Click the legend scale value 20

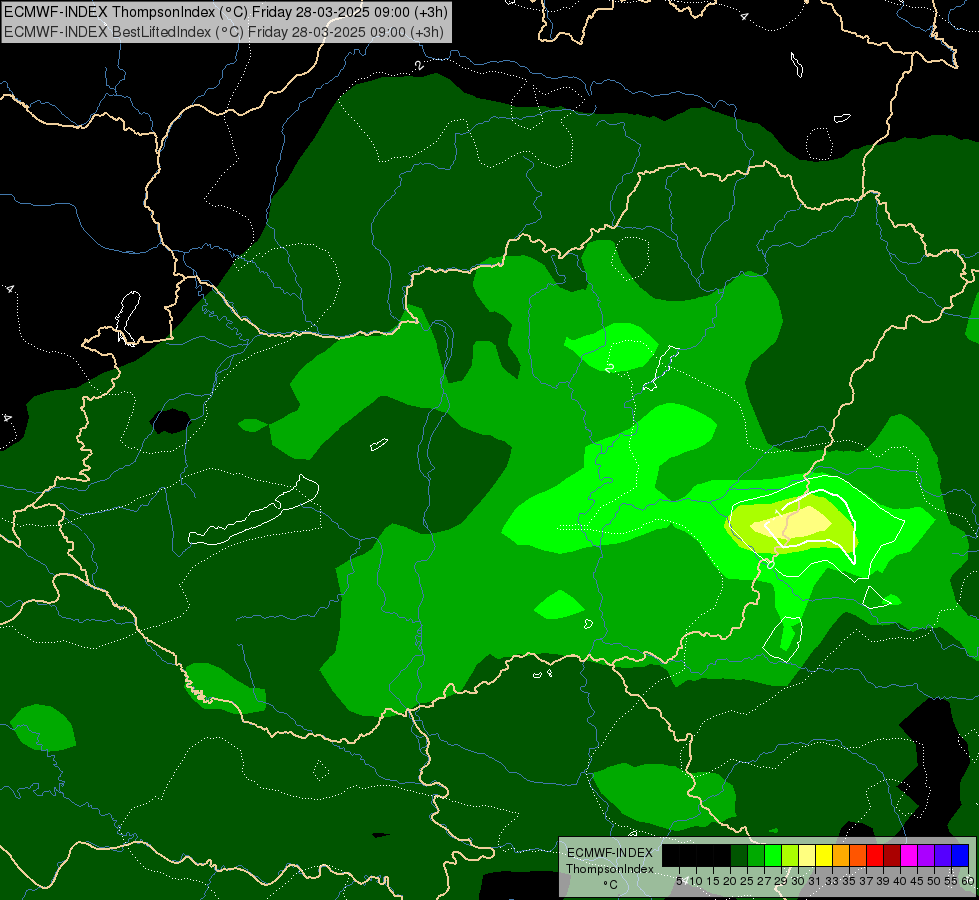point(730,881)
